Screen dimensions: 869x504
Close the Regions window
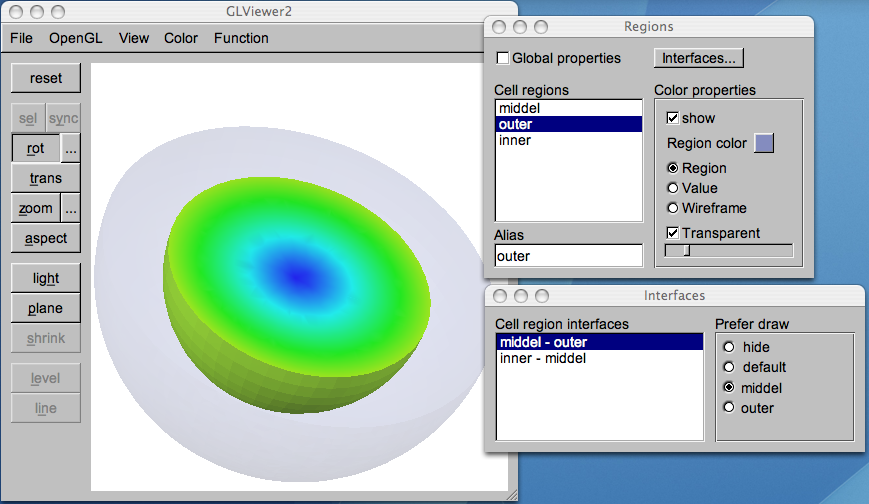coord(499,27)
